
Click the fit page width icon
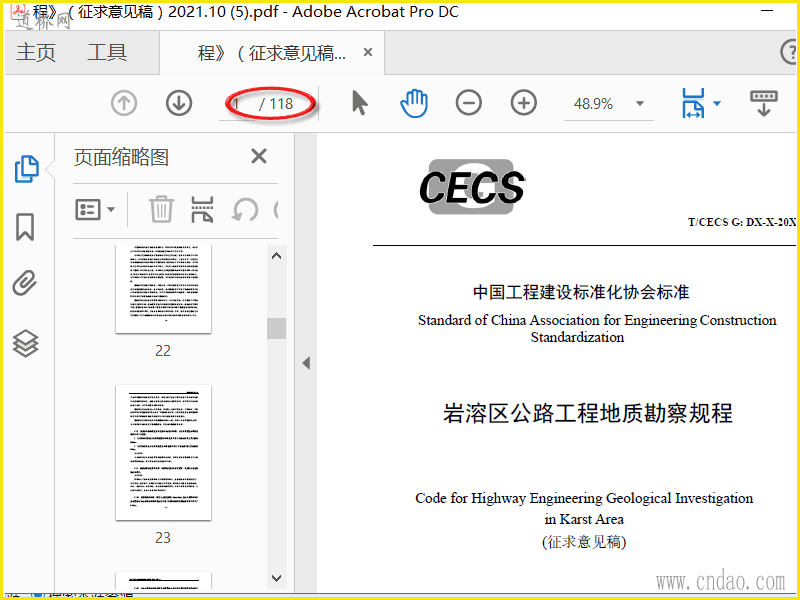pyautogui.click(x=693, y=103)
